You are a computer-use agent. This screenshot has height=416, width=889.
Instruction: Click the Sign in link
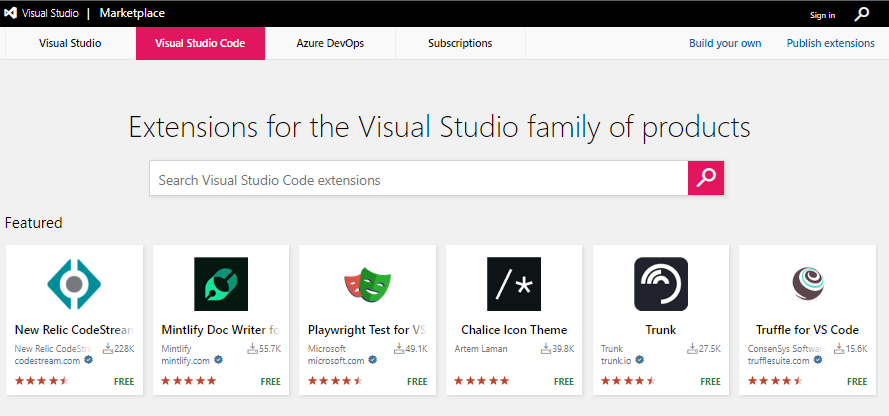click(x=822, y=15)
